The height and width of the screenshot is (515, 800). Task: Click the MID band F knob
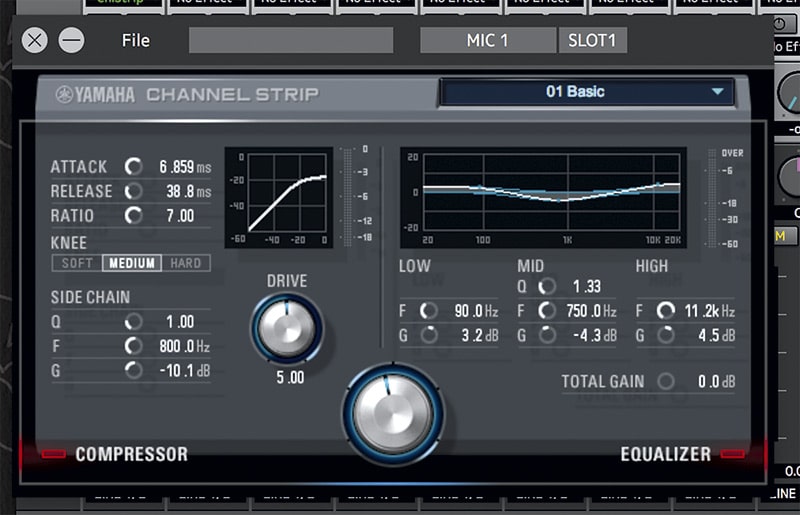tap(547, 310)
